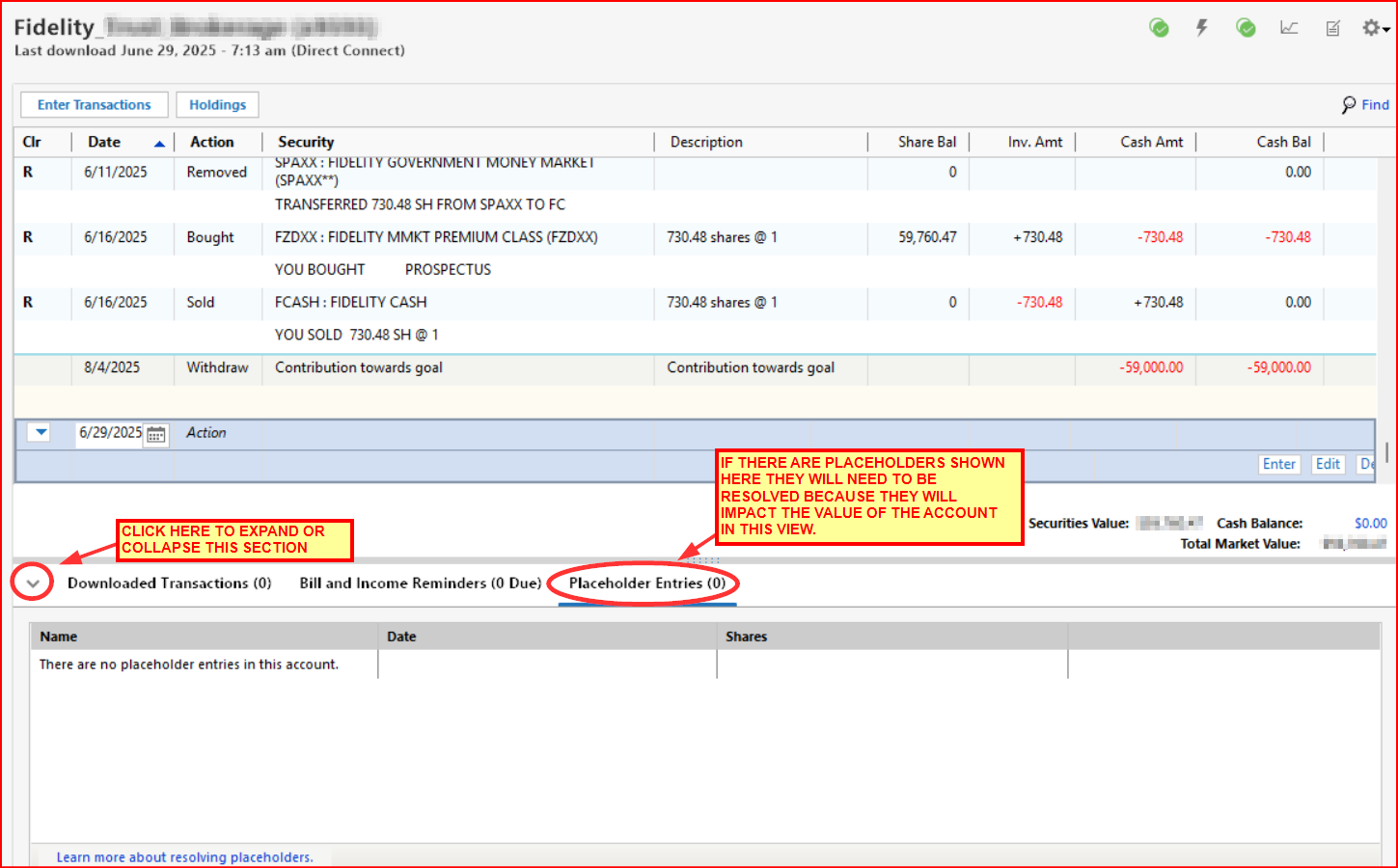
Task: Sort by the Date column header
Action: [x=104, y=142]
